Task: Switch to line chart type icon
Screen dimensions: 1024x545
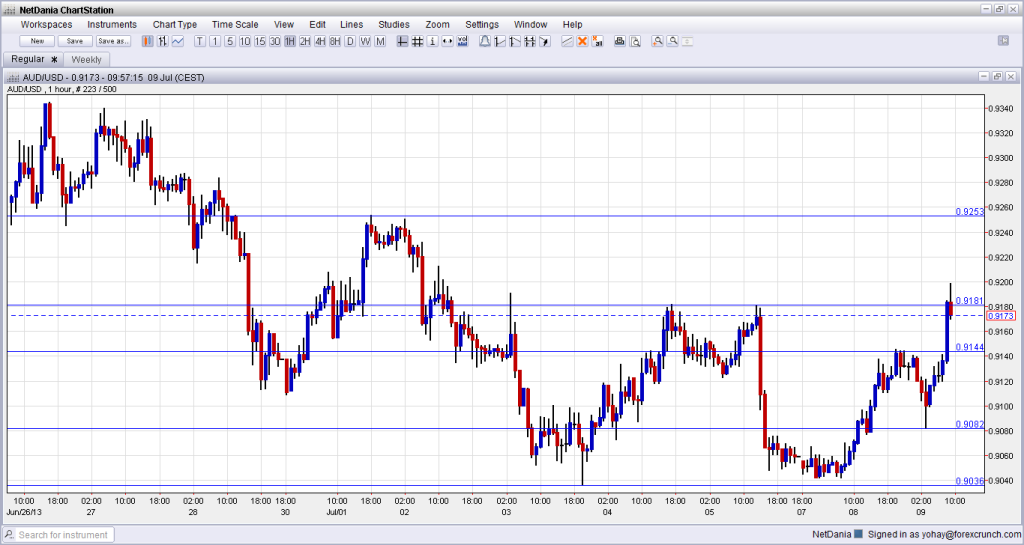Action: 177,41
